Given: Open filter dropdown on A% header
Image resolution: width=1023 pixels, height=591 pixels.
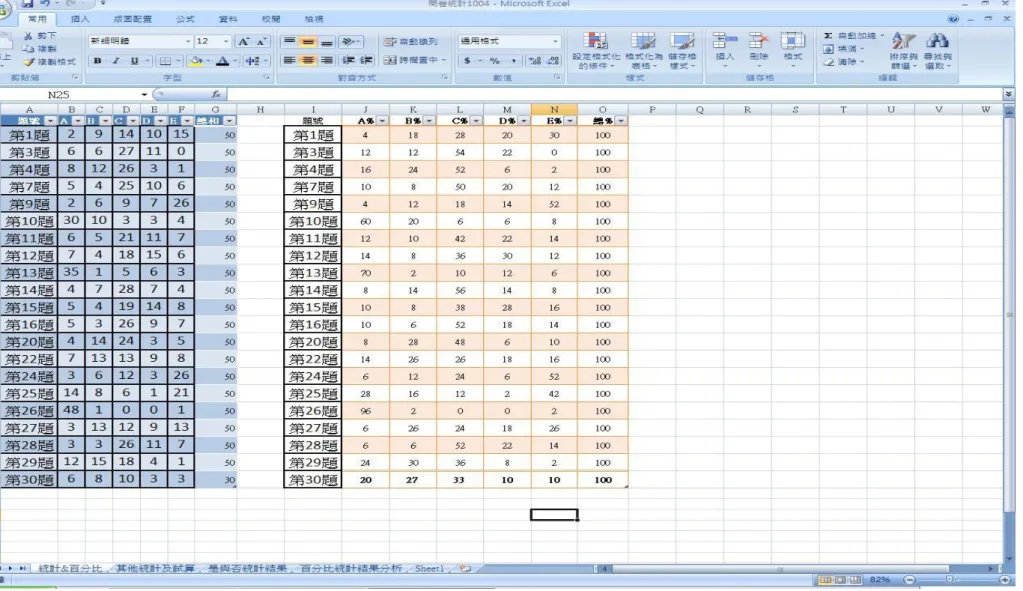Looking at the screenshot, I should pos(382,121).
